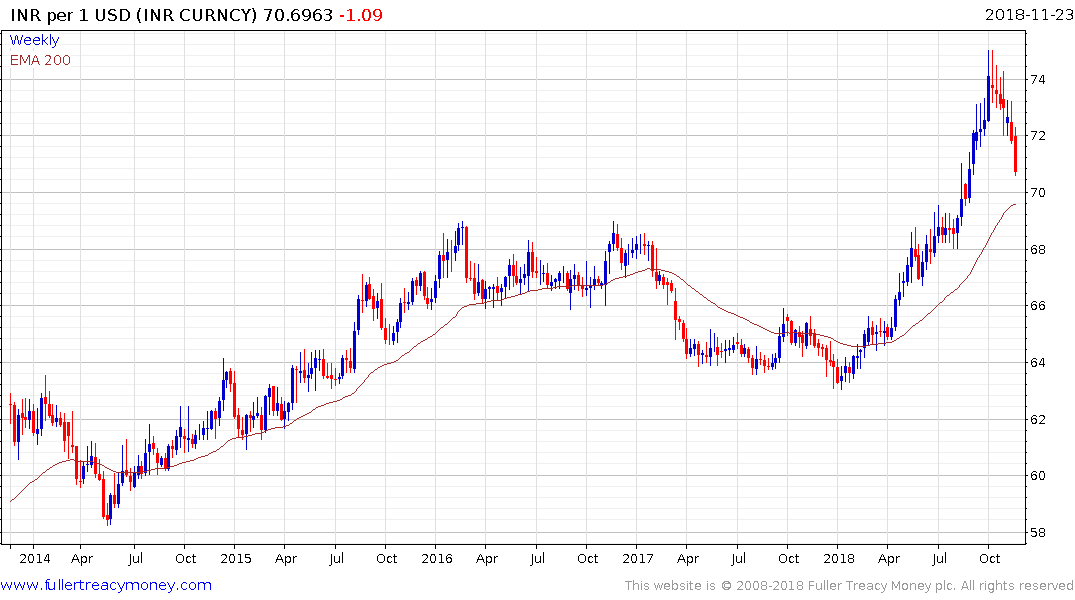Click the 70 y-axis label

1037,193
